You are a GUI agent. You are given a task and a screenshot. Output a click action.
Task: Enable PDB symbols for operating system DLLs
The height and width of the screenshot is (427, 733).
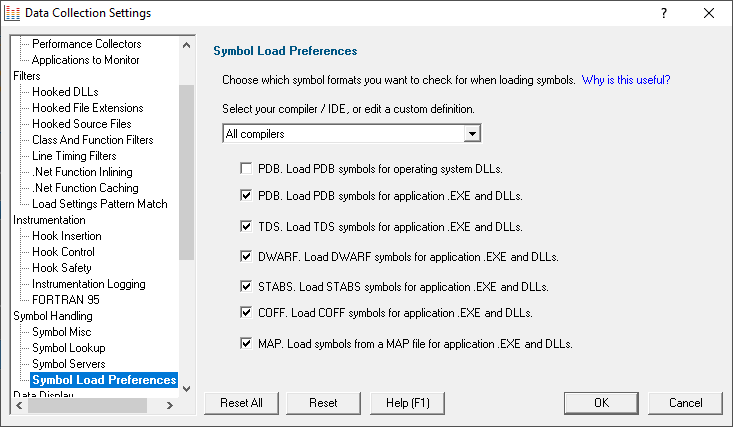coord(246,168)
